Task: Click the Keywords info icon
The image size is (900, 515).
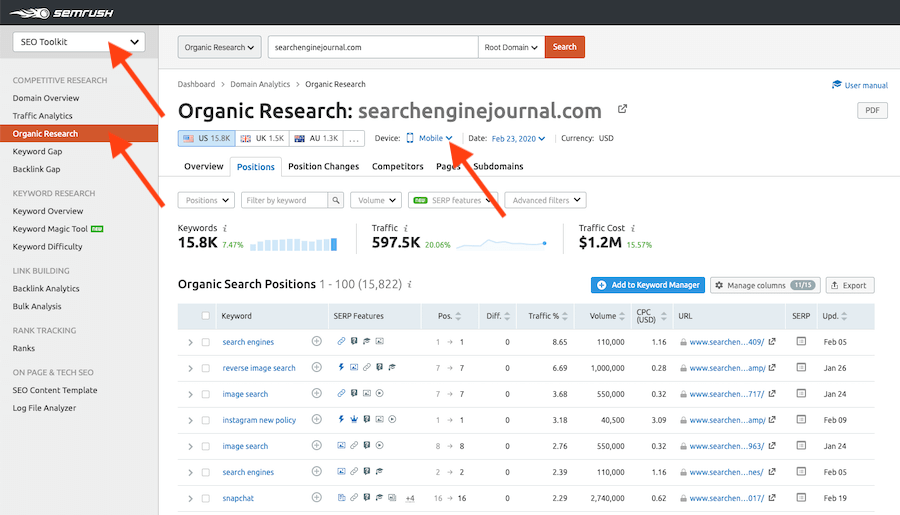Action: pyautogui.click(x=225, y=228)
